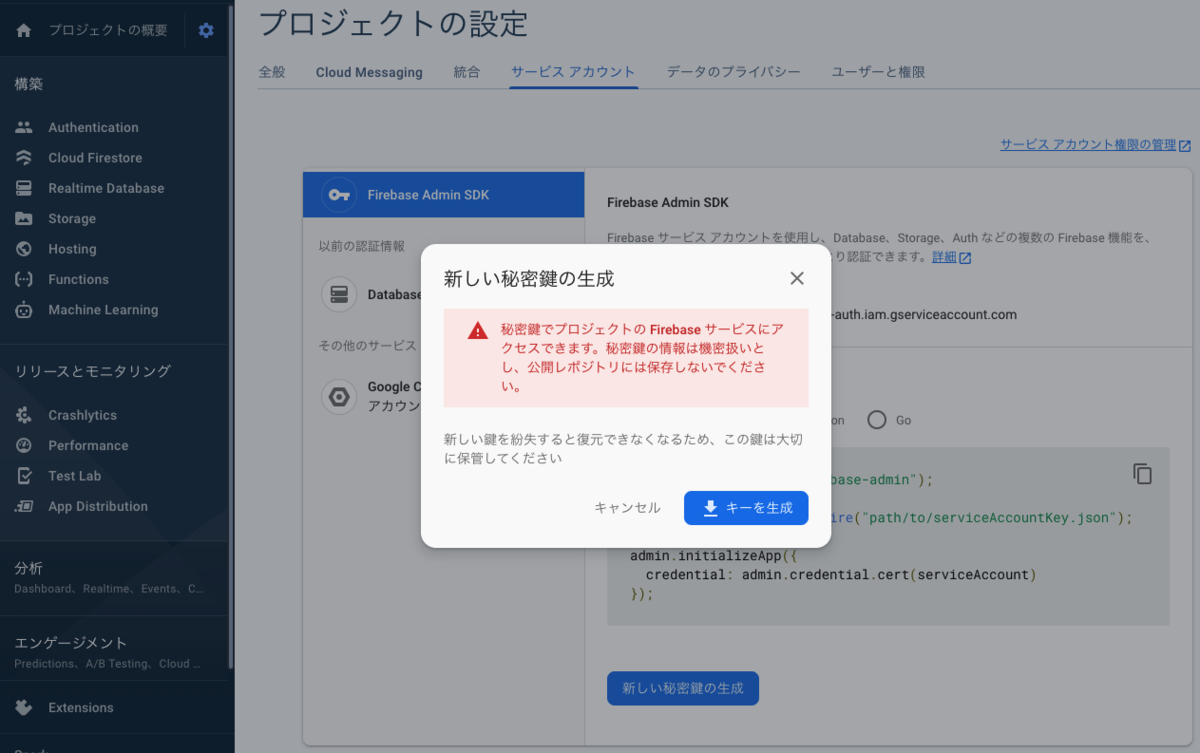
Task: Click the App Distribution icon
Action: click(24, 506)
